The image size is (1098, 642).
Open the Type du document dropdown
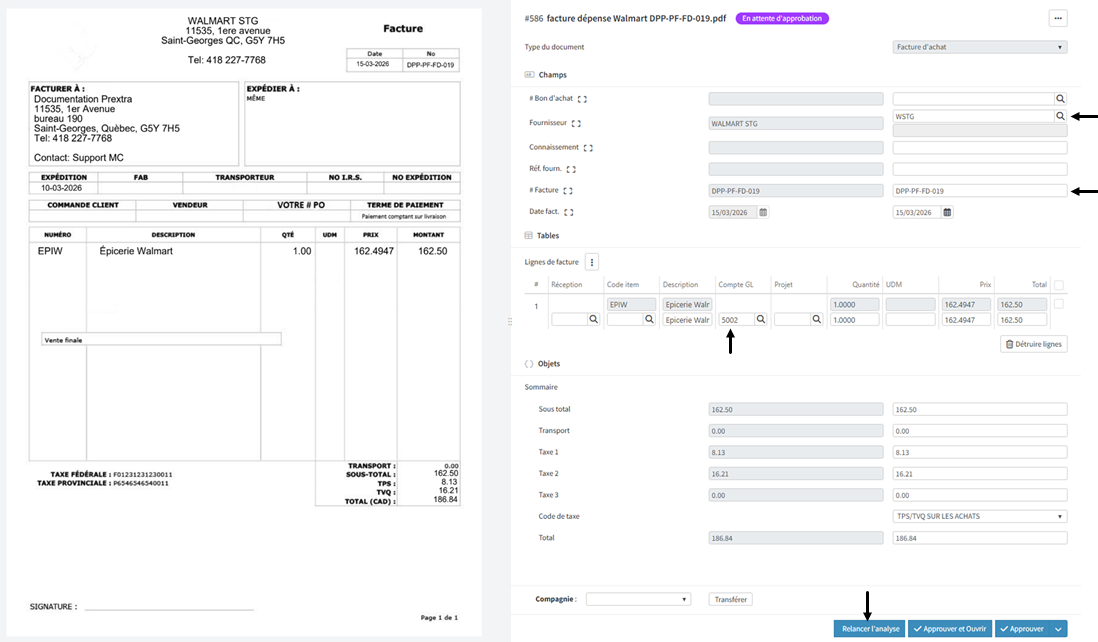pos(979,47)
